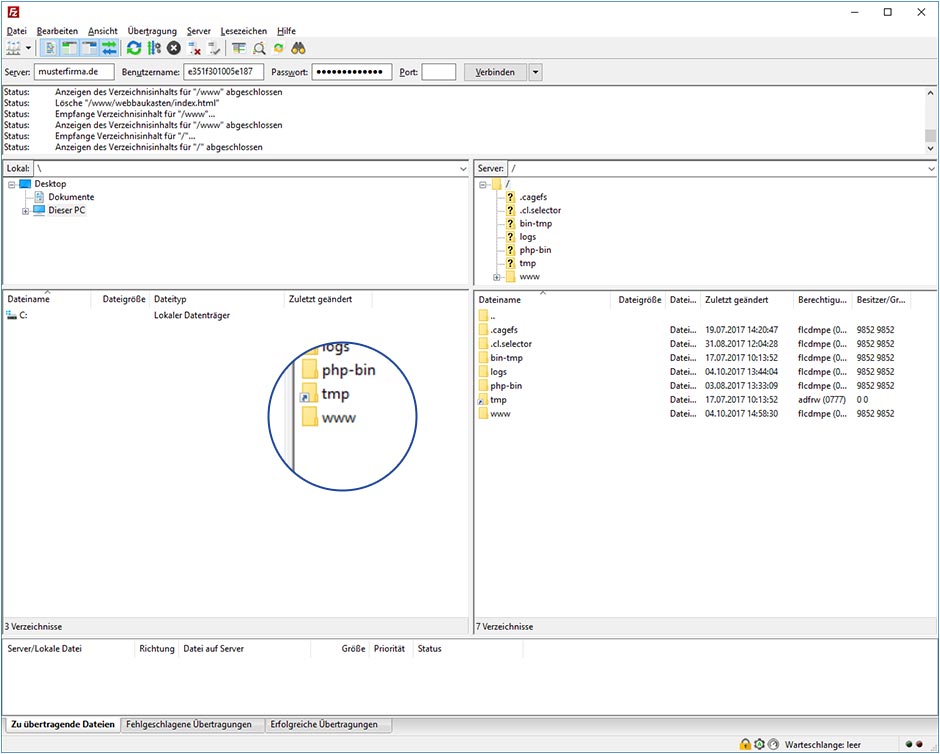Open the Bearbeiten menu
The width and height of the screenshot is (940, 754).
[x=58, y=31]
